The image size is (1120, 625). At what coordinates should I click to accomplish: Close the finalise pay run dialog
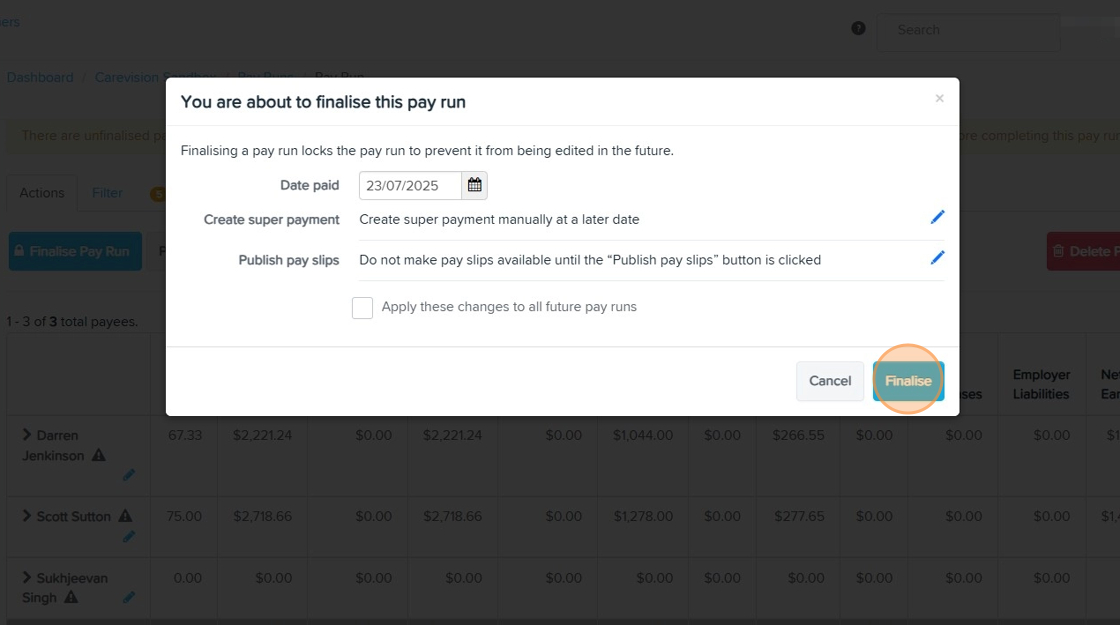939,98
